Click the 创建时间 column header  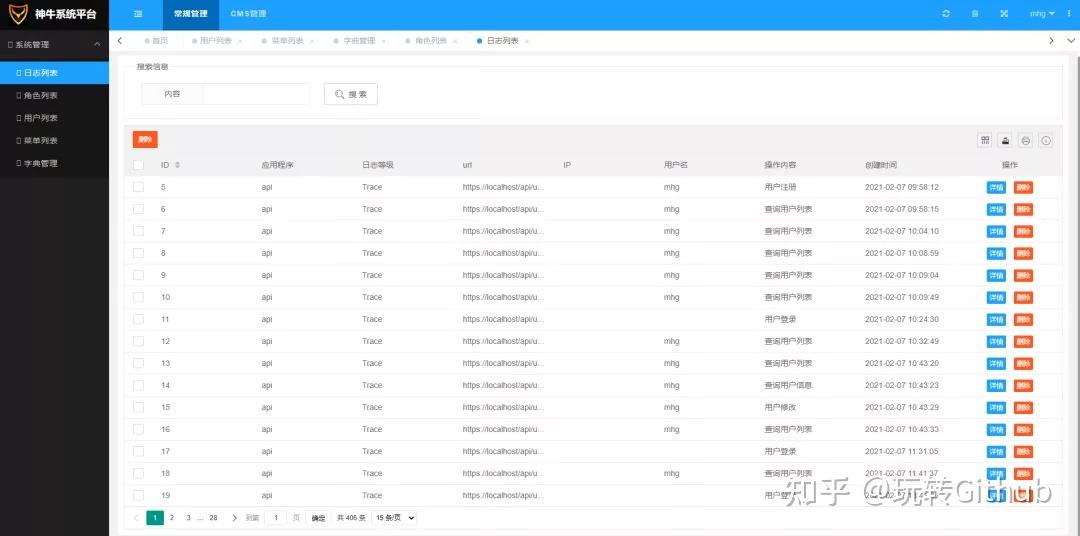[x=881, y=165]
